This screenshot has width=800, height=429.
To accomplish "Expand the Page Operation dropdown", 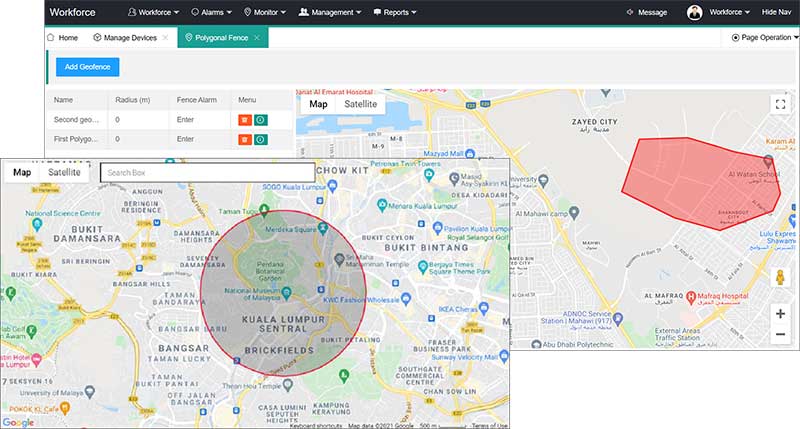I will point(765,37).
